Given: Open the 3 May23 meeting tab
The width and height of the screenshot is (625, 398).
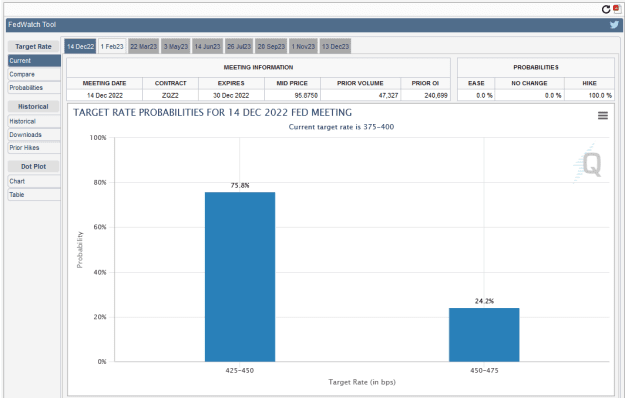Looking at the screenshot, I should click(x=176, y=46).
